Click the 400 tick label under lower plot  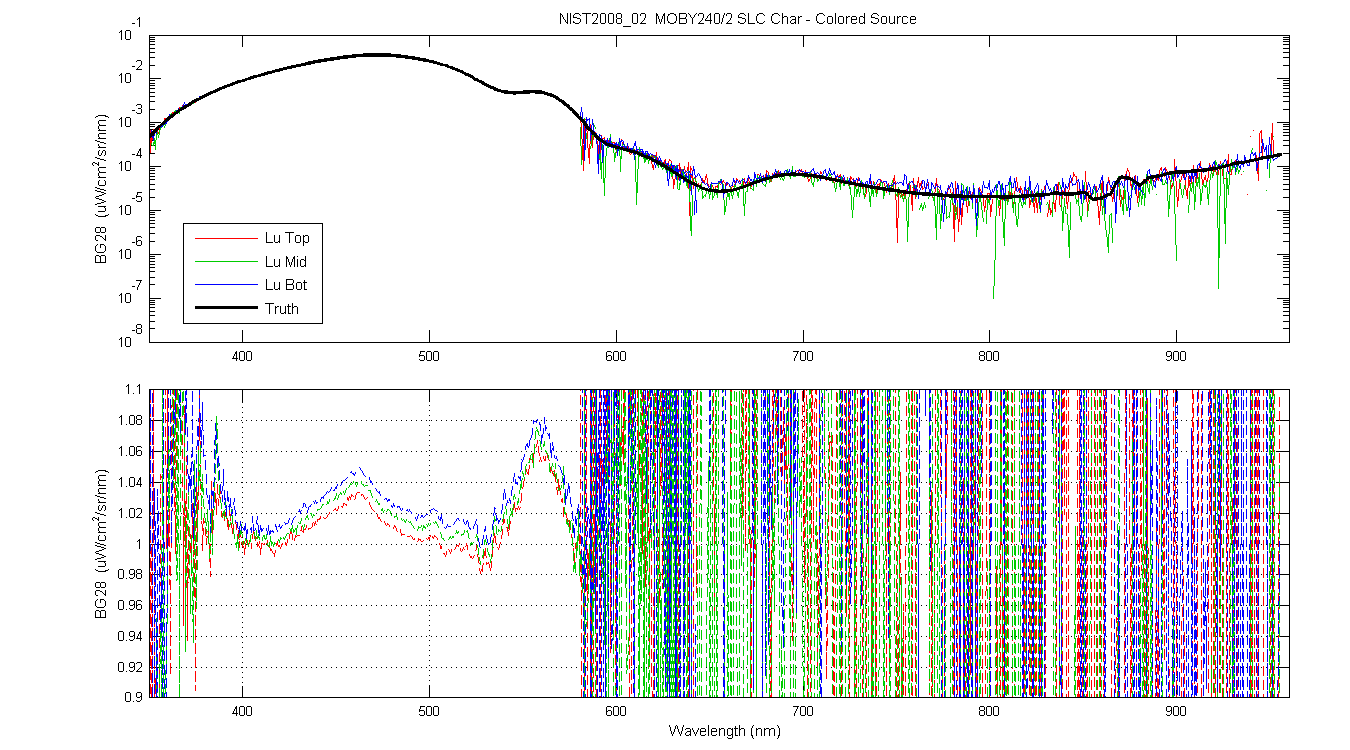tap(242, 710)
